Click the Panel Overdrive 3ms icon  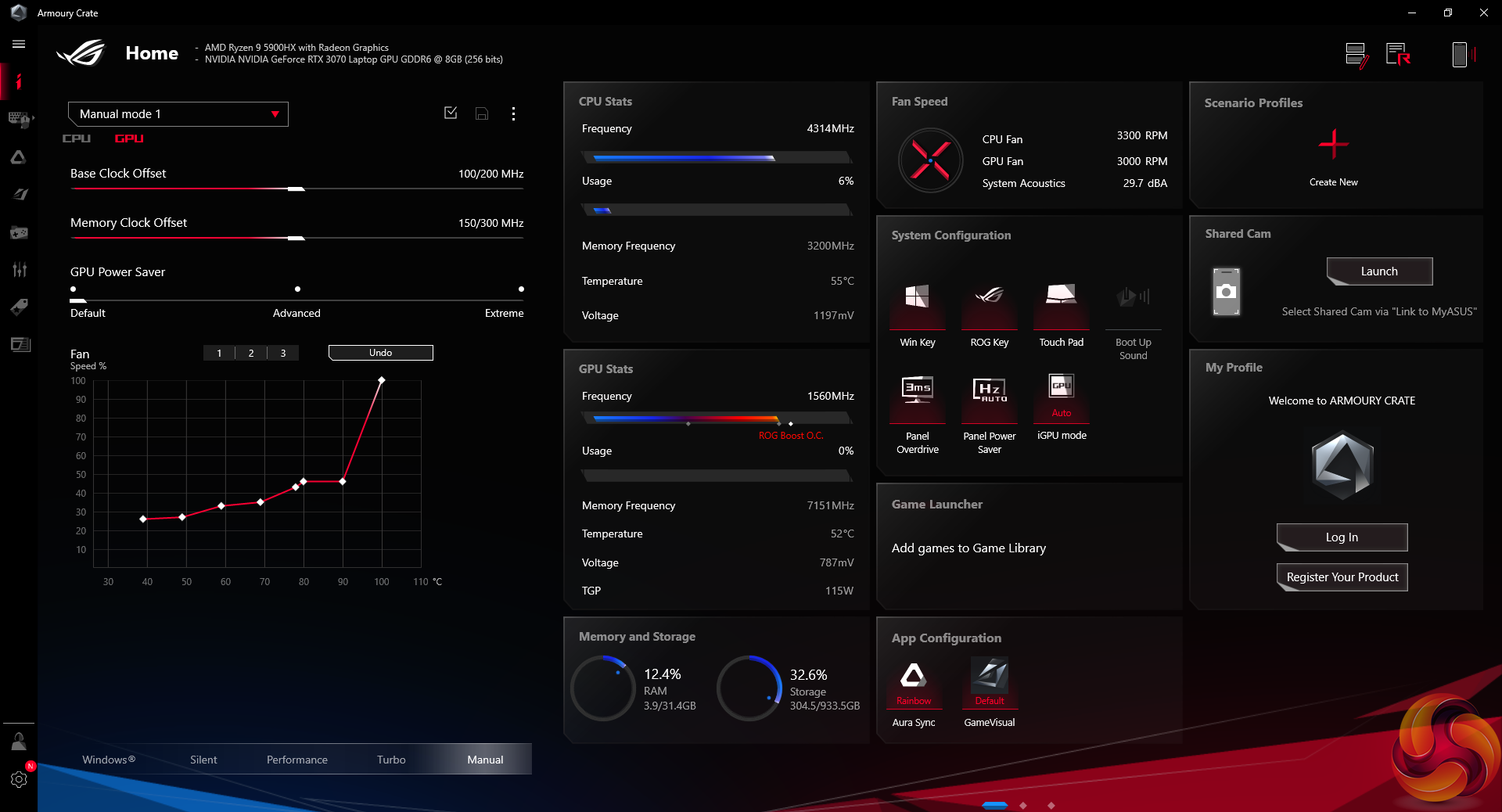pyautogui.click(x=917, y=389)
